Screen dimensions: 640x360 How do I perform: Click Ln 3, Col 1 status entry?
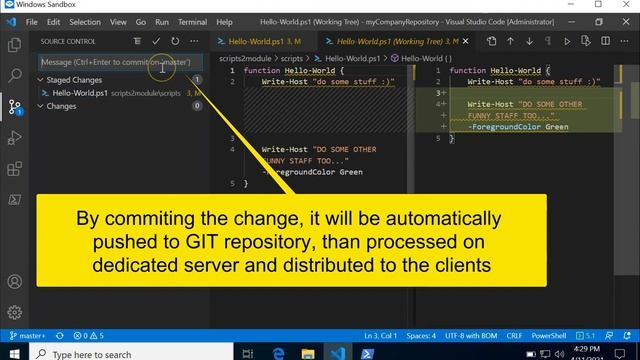(380, 336)
